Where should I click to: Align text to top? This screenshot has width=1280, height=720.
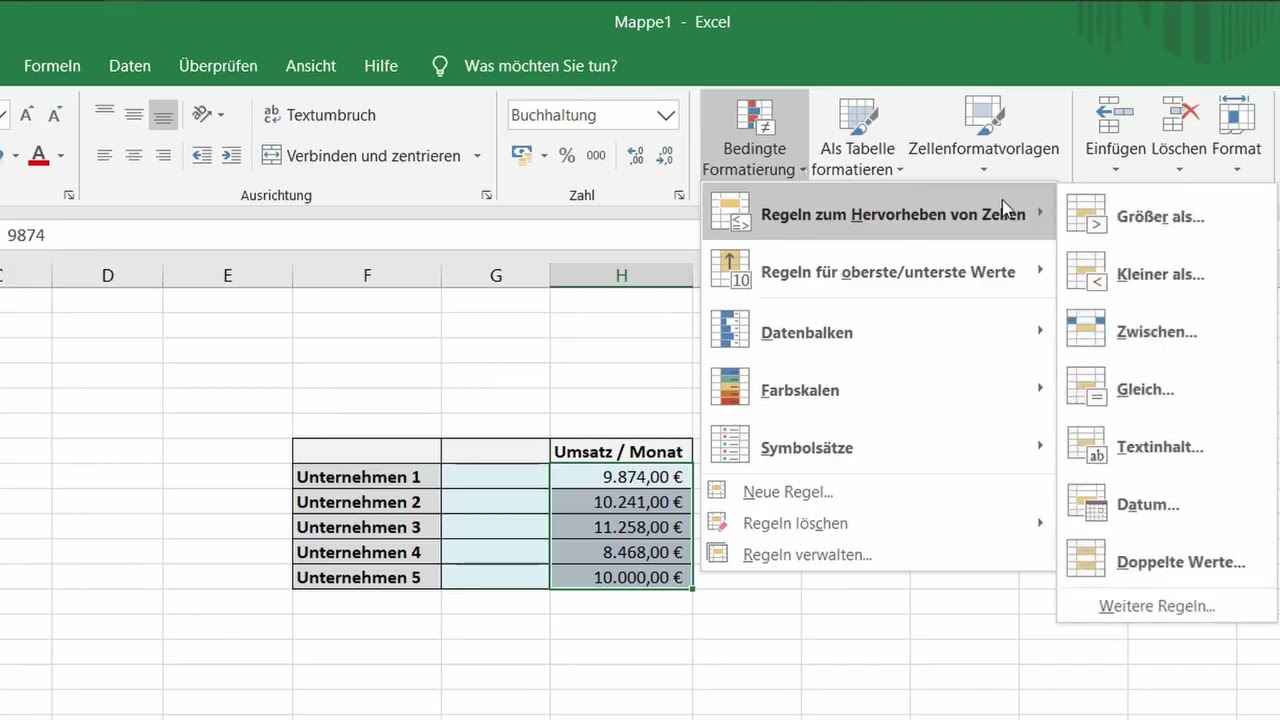click(104, 115)
